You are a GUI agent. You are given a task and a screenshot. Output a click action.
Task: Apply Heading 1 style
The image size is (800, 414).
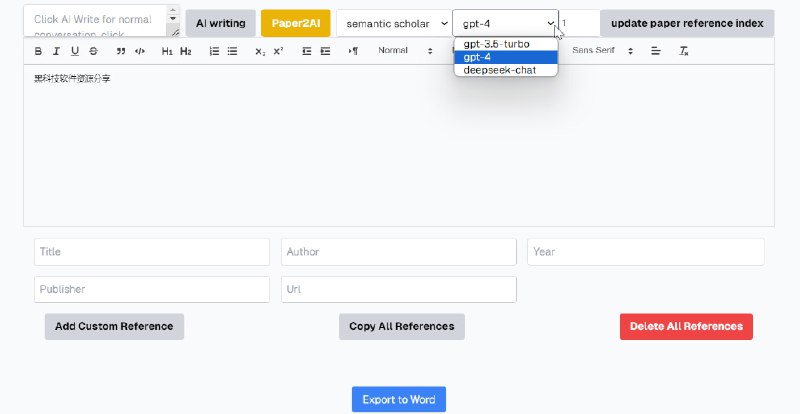167,51
